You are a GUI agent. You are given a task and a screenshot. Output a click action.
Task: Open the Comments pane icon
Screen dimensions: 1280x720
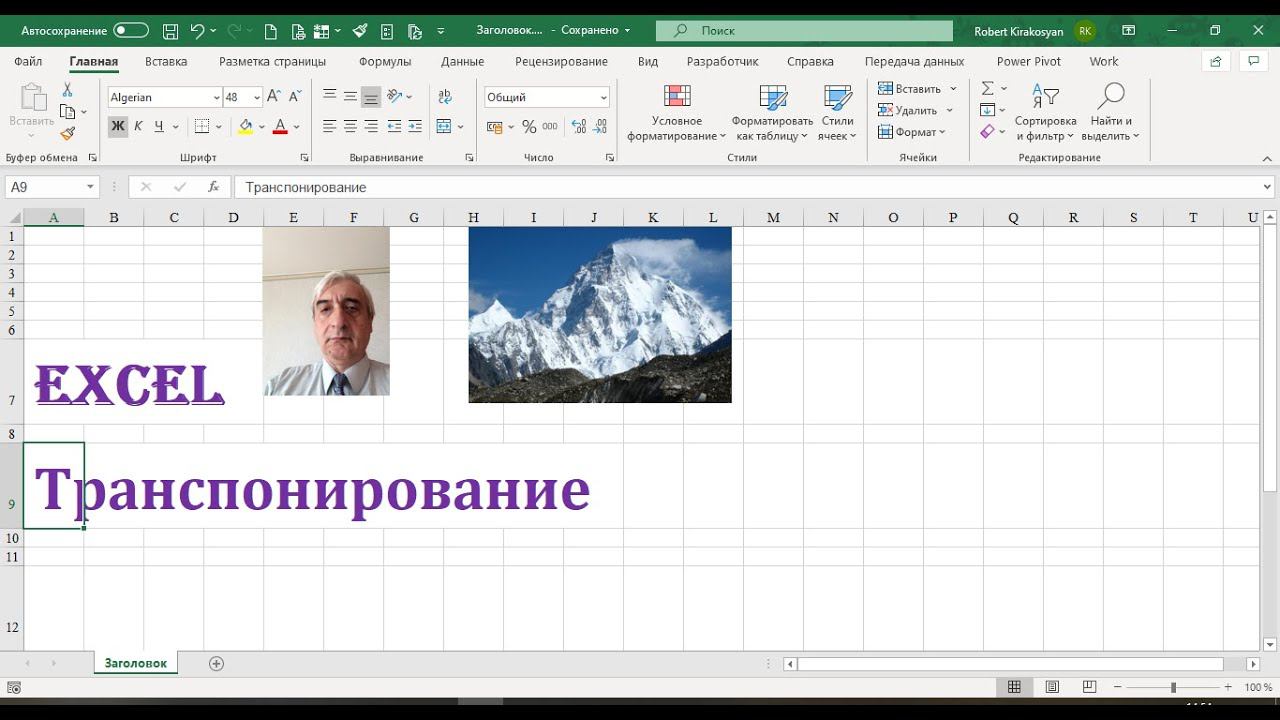(1254, 61)
